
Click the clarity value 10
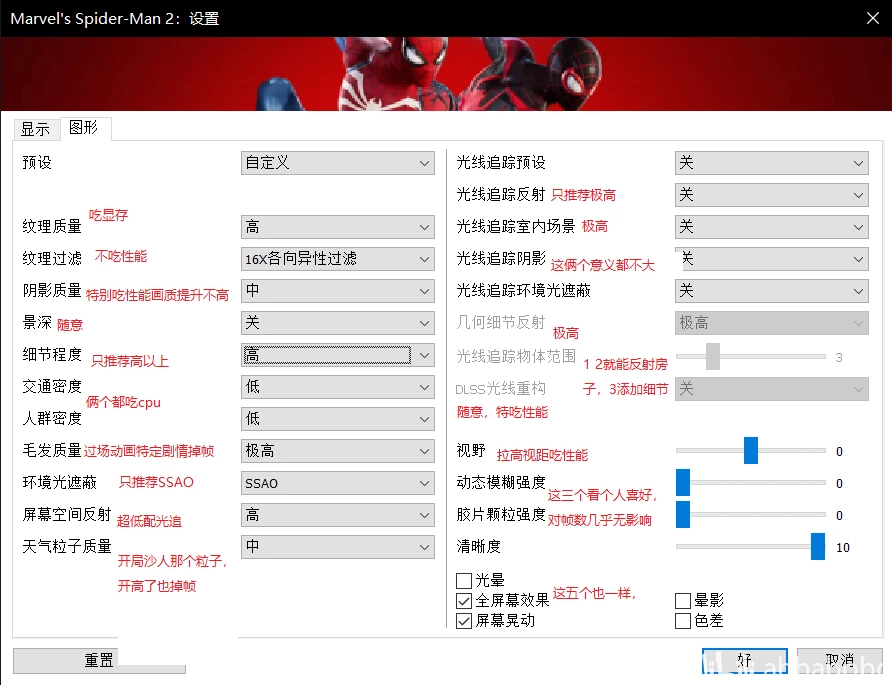pyautogui.click(x=843, y=547)
